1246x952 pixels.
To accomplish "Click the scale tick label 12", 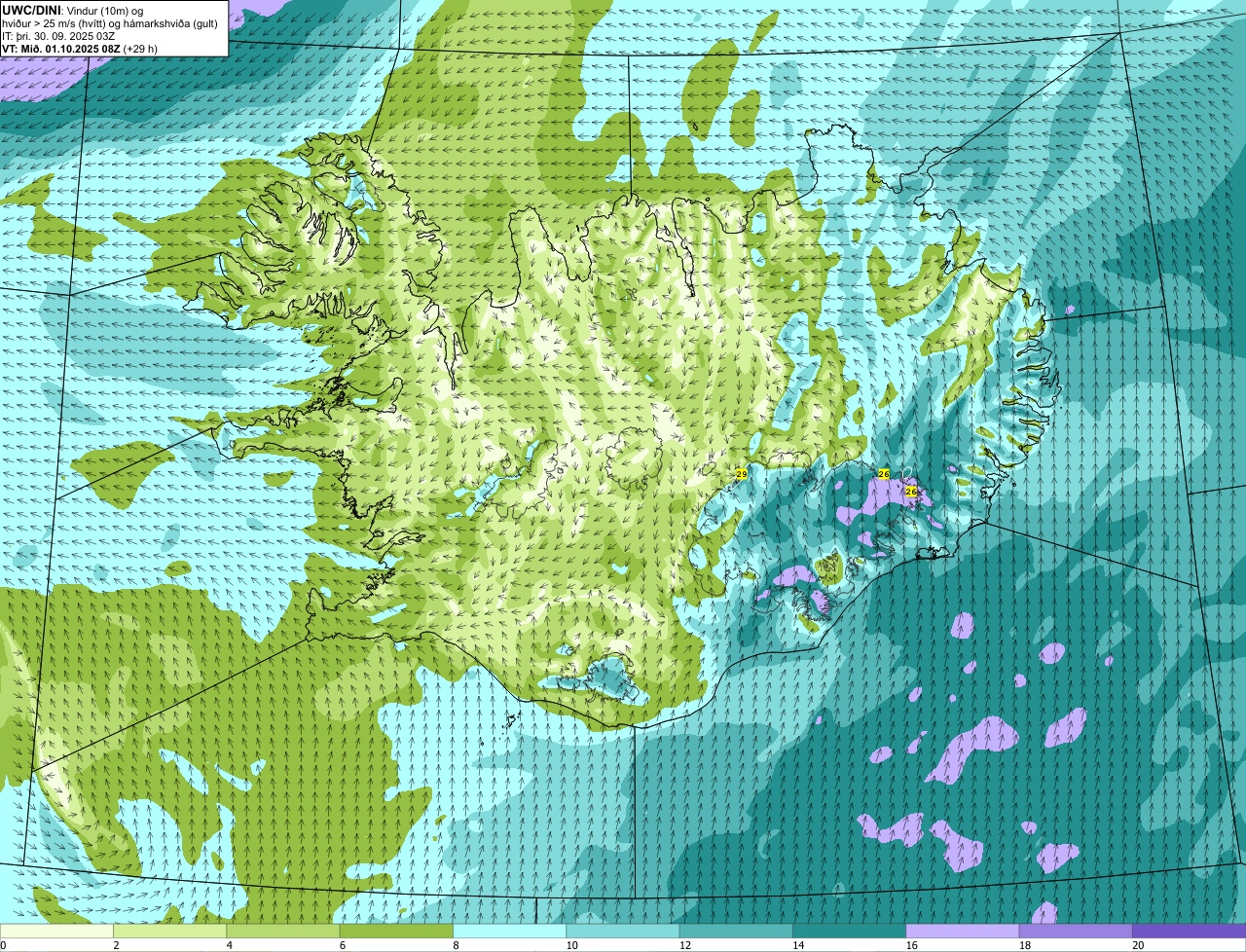I will [x=684, y=945].
